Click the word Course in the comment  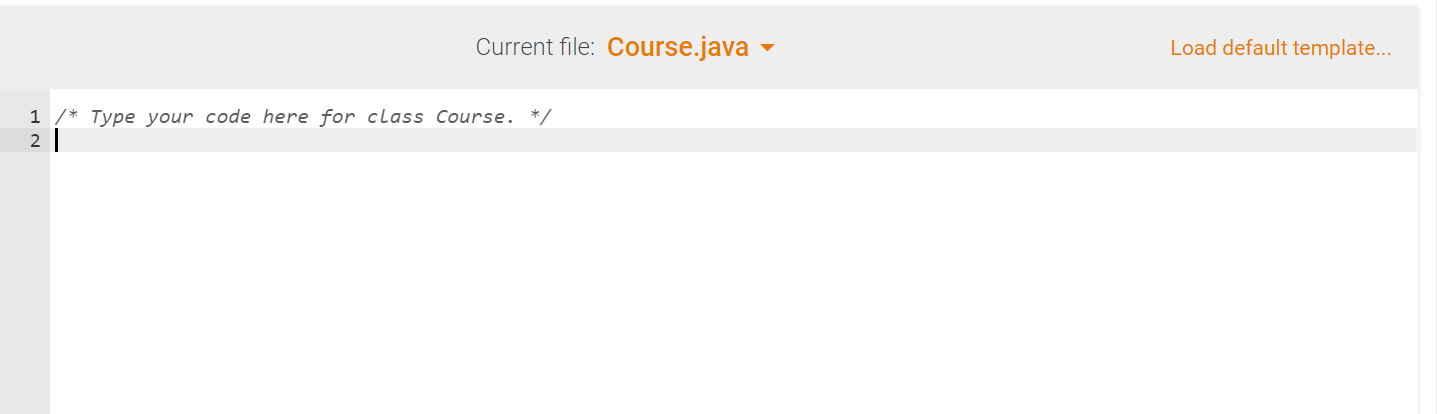470,116
